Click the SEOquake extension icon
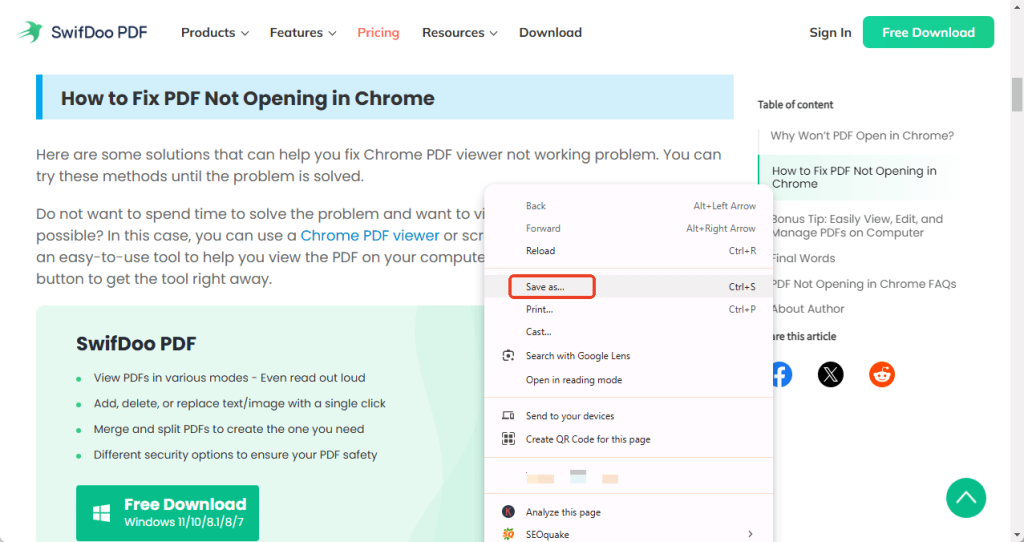 coord(508,534)
